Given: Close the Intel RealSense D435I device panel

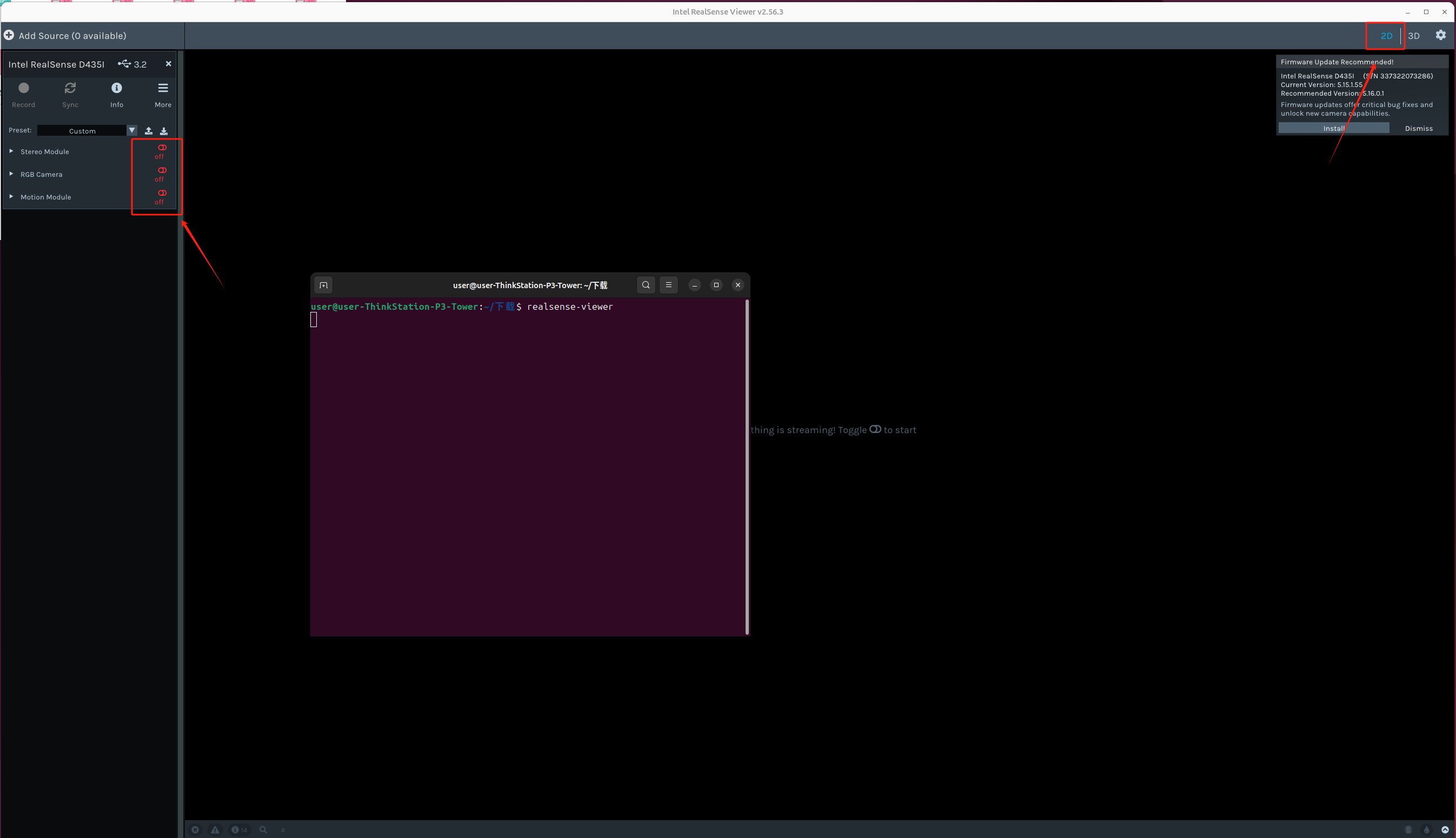Looking at the screenshot, I should click(169, 64).
